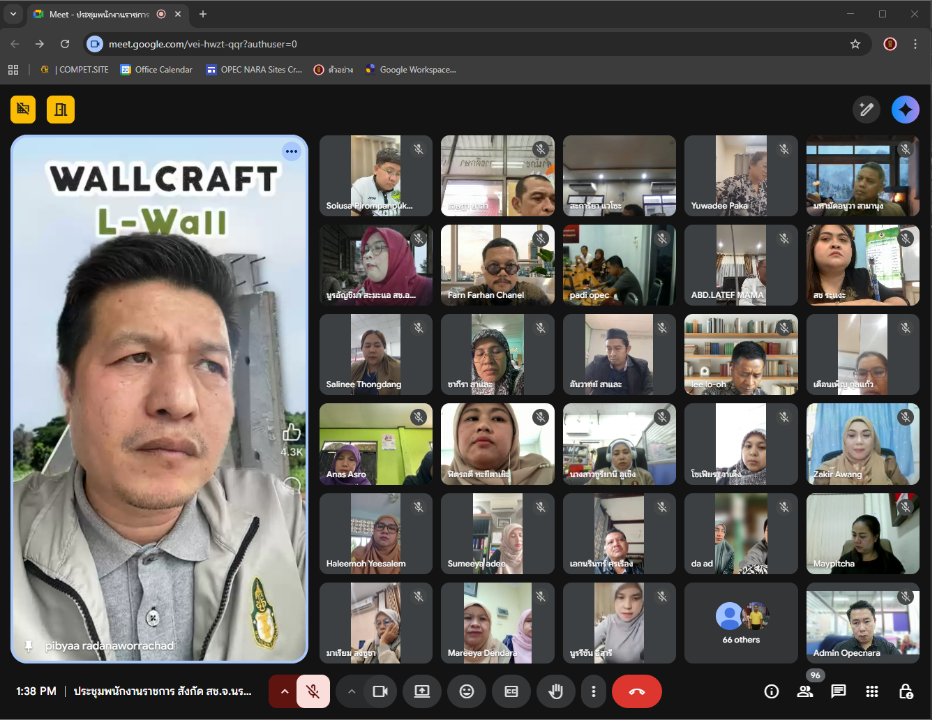The height and width of the screenshot is (720, 932).
Task: Open the emoji reactions panel
Action: tap(467, 691)
